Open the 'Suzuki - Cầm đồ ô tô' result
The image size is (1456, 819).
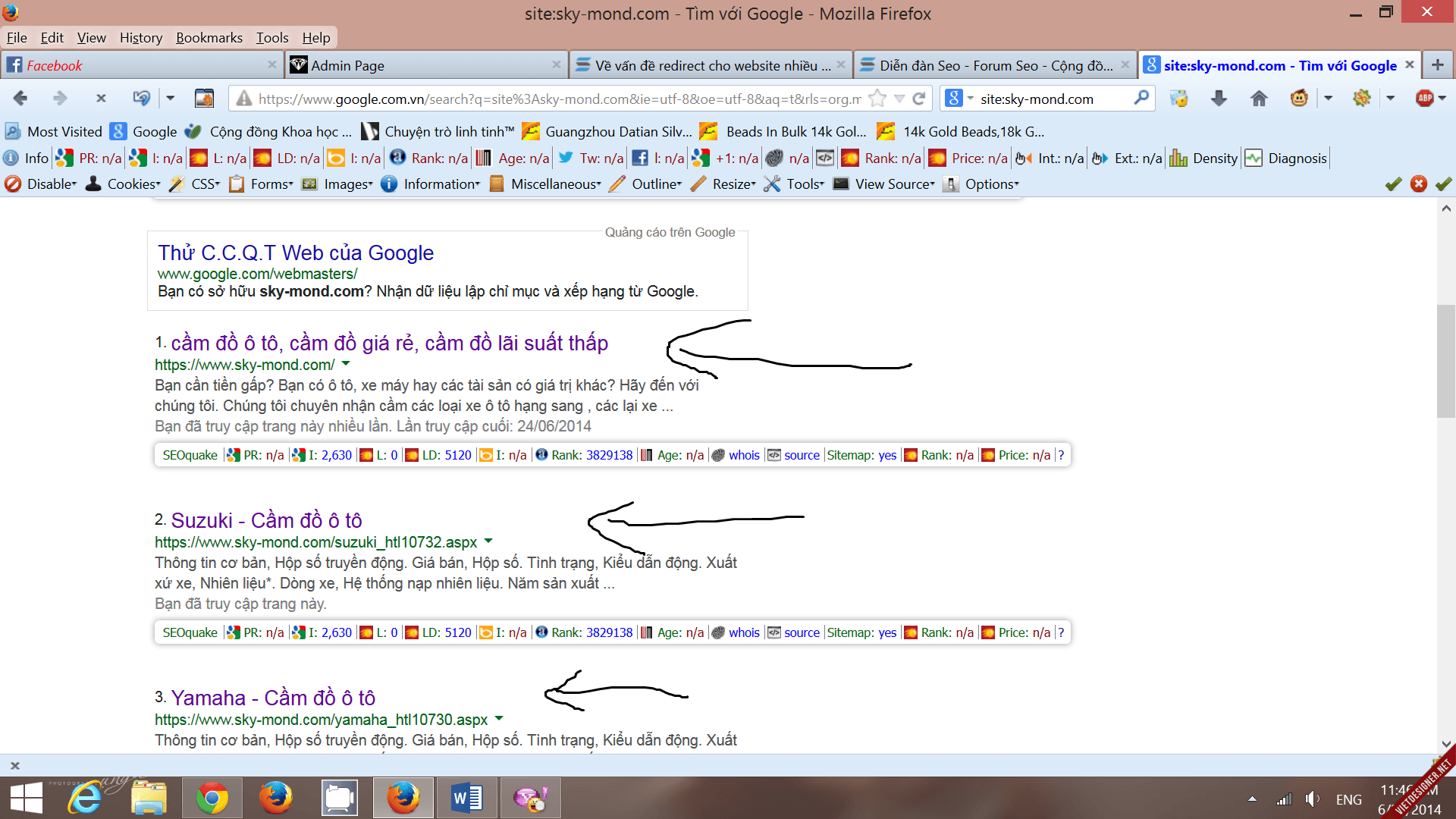click(x=266, y=520)
